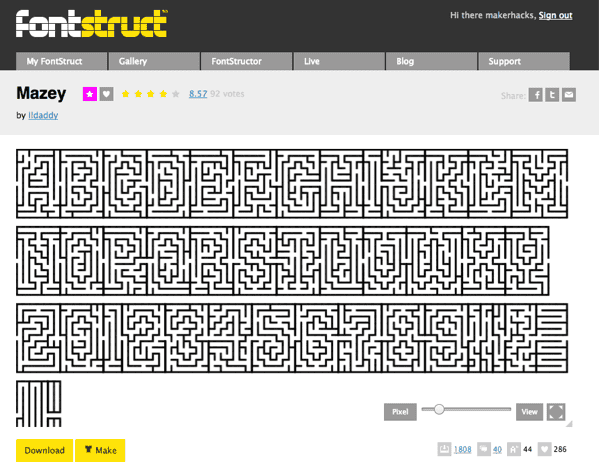The height and width of the screenshot is (473, 599).
Task: Rate the font with the fifth star
Action: (176, 94)
